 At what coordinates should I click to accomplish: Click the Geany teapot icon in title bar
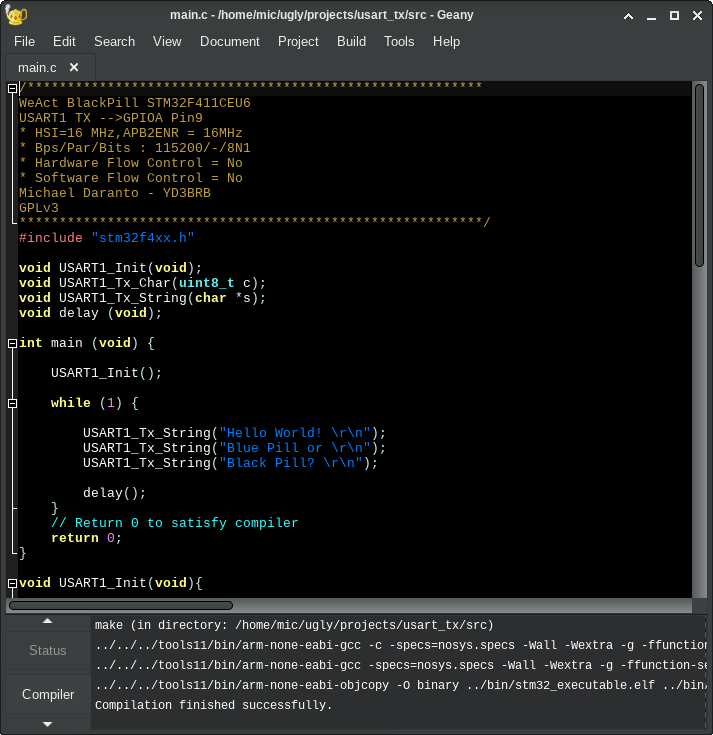[17, 16]
